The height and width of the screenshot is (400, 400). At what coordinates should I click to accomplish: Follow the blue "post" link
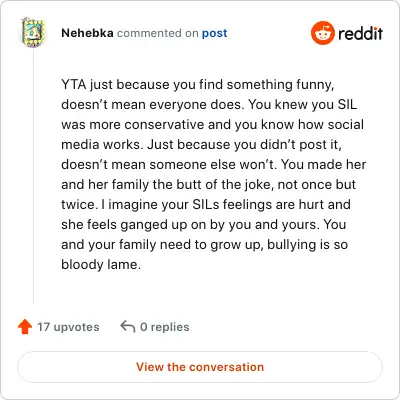click(215, 33)
